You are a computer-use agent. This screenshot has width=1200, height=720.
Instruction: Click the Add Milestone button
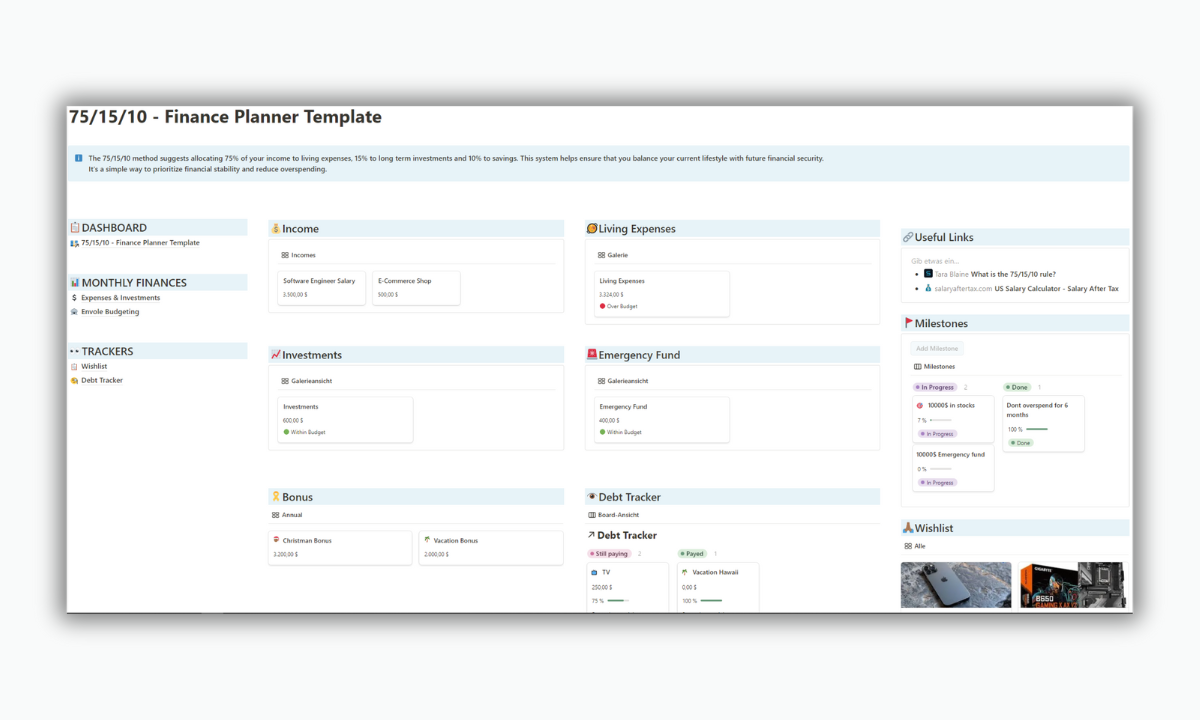point(937,348)
